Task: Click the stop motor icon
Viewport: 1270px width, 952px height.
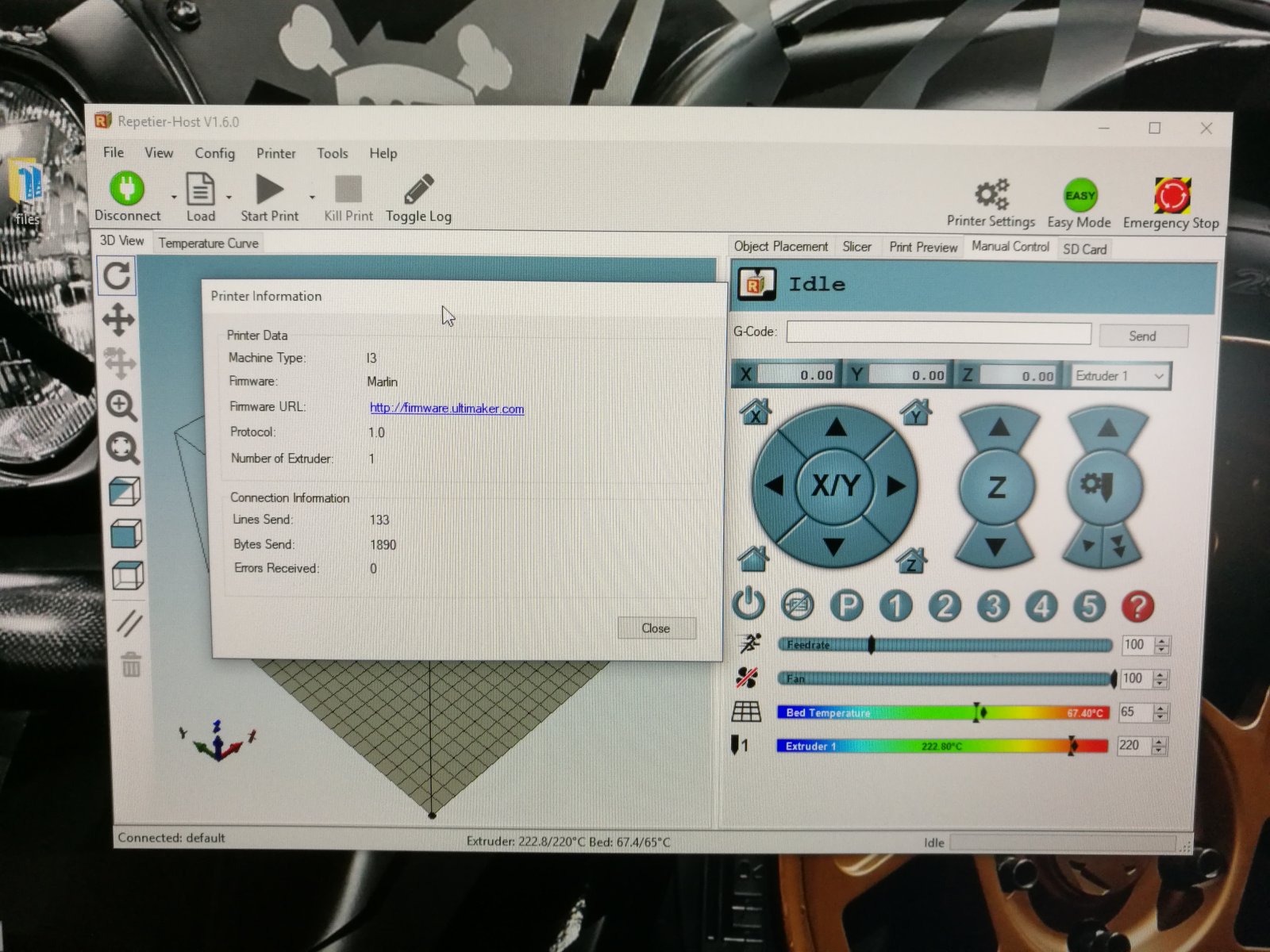Action: [x=797, y=606]
